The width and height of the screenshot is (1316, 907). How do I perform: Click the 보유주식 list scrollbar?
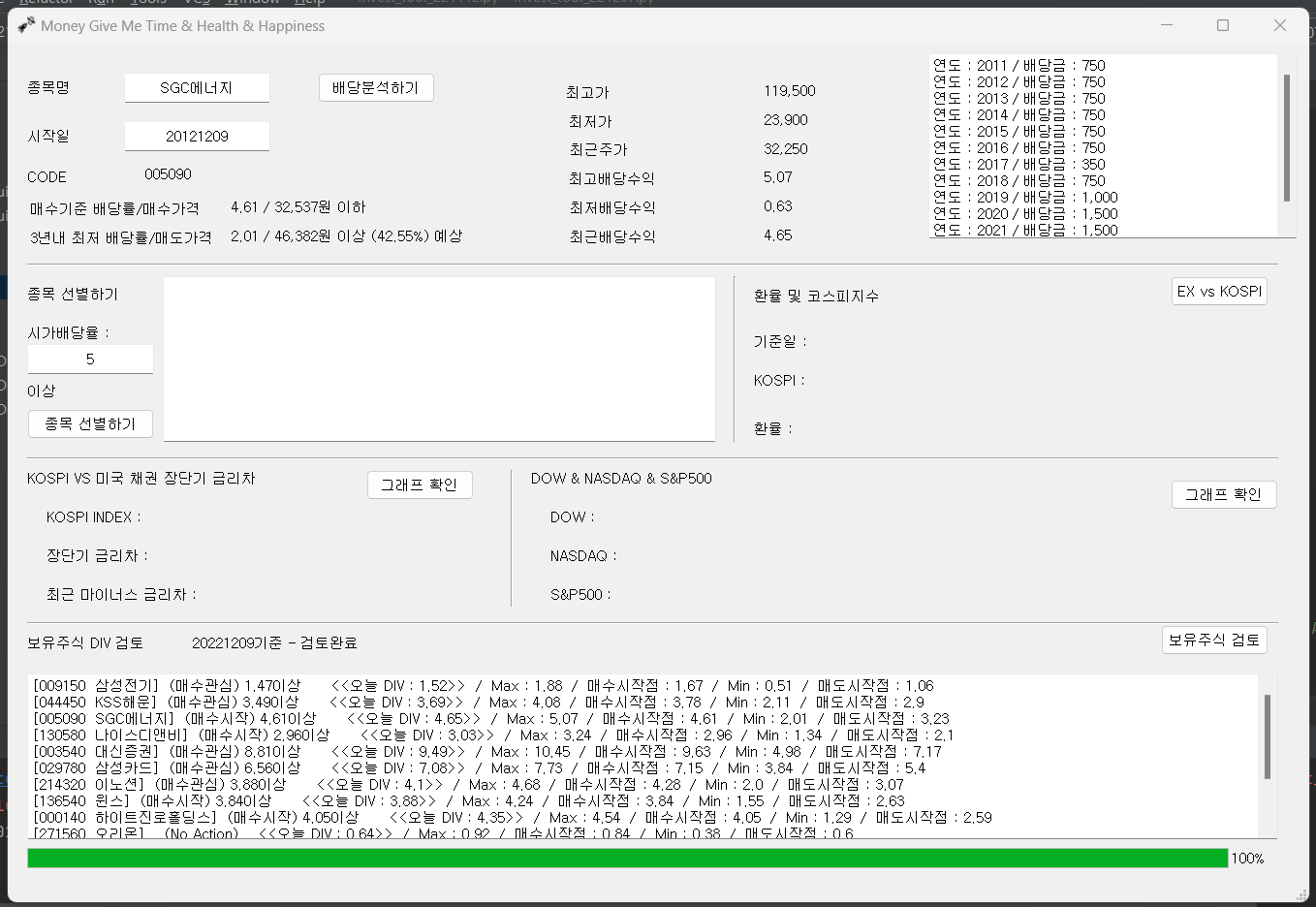tap(1268, 736)
